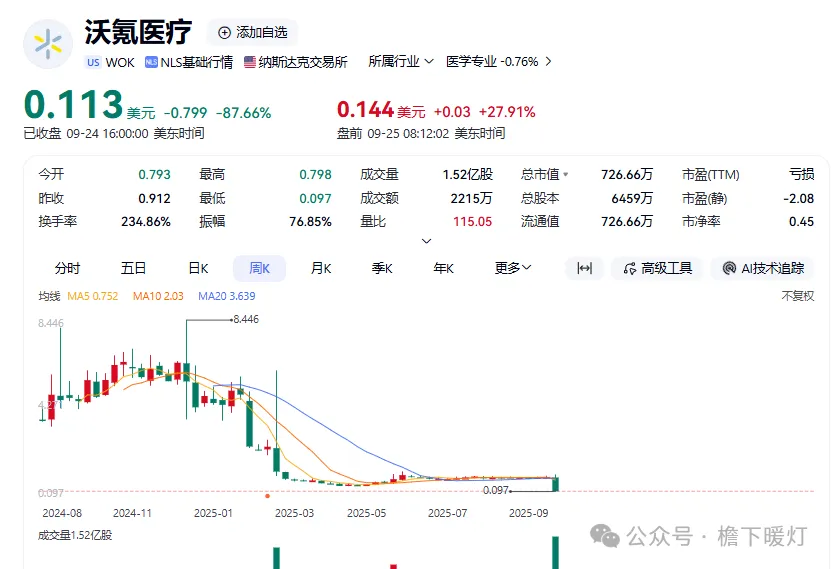
Task: Click the 成交量1.52亿股 volume label
Action: 75,535
